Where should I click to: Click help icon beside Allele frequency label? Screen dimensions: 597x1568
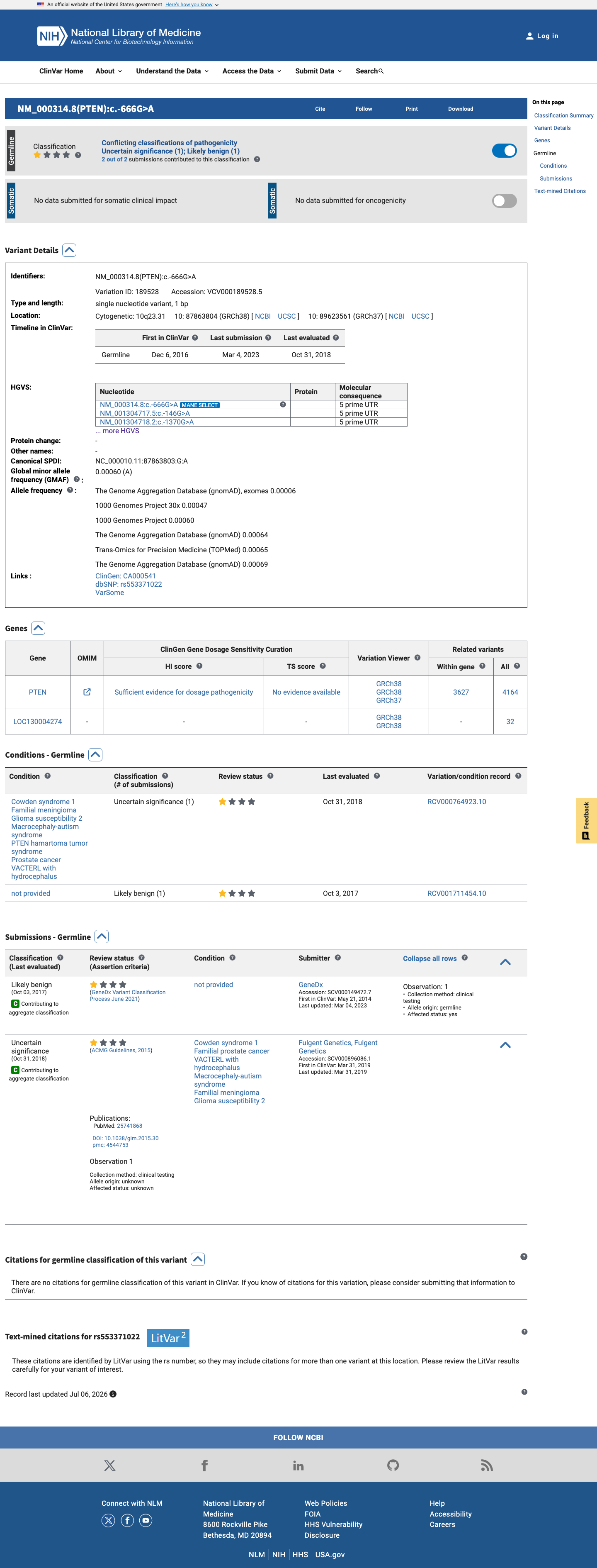click(x=70, y=490)
